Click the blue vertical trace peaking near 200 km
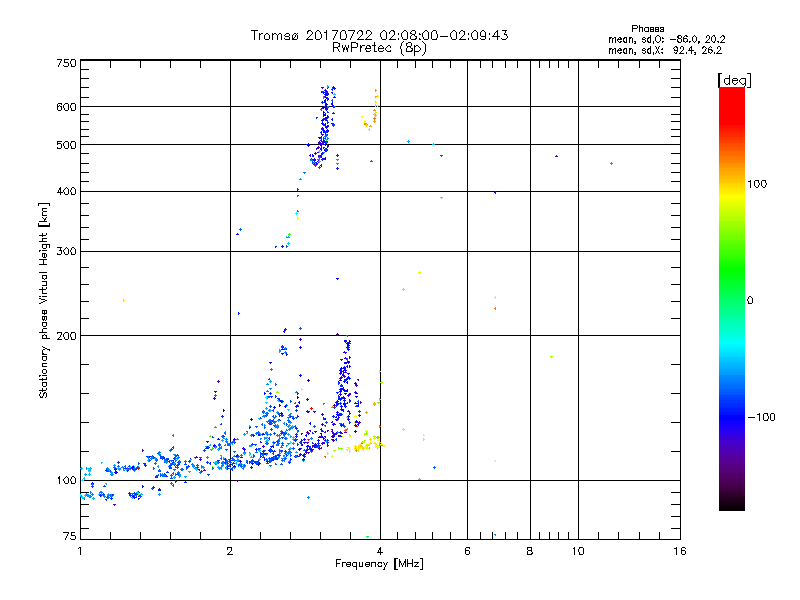The width and height of the screenshot is (800, 600). click(345, 385)
